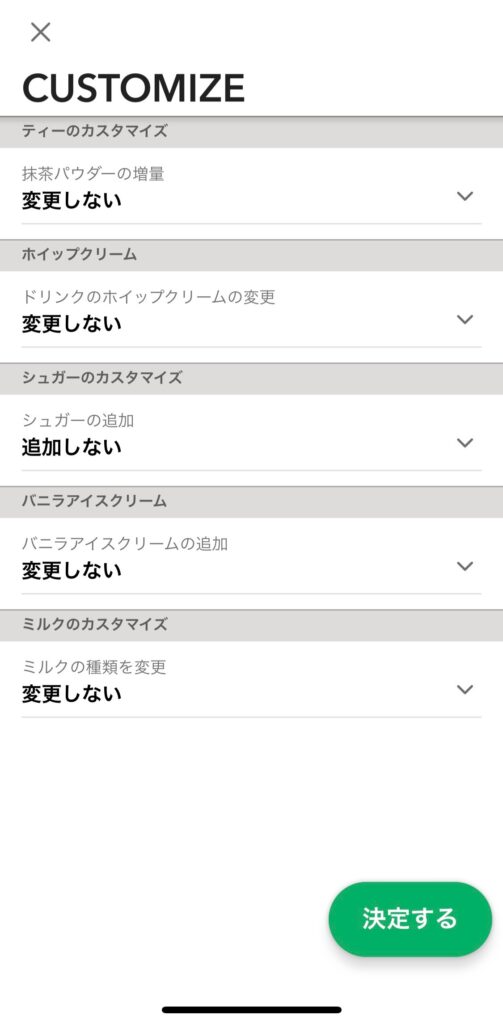
Task: Select the 抹茶パウダーの増量 field label
Action: pos(93,174)
